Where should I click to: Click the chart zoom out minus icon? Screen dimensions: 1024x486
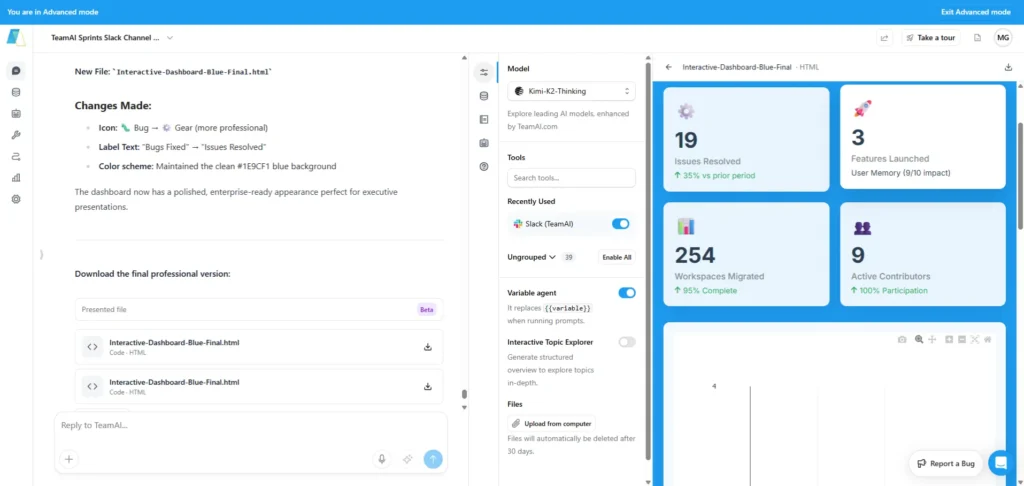(962, 339)
